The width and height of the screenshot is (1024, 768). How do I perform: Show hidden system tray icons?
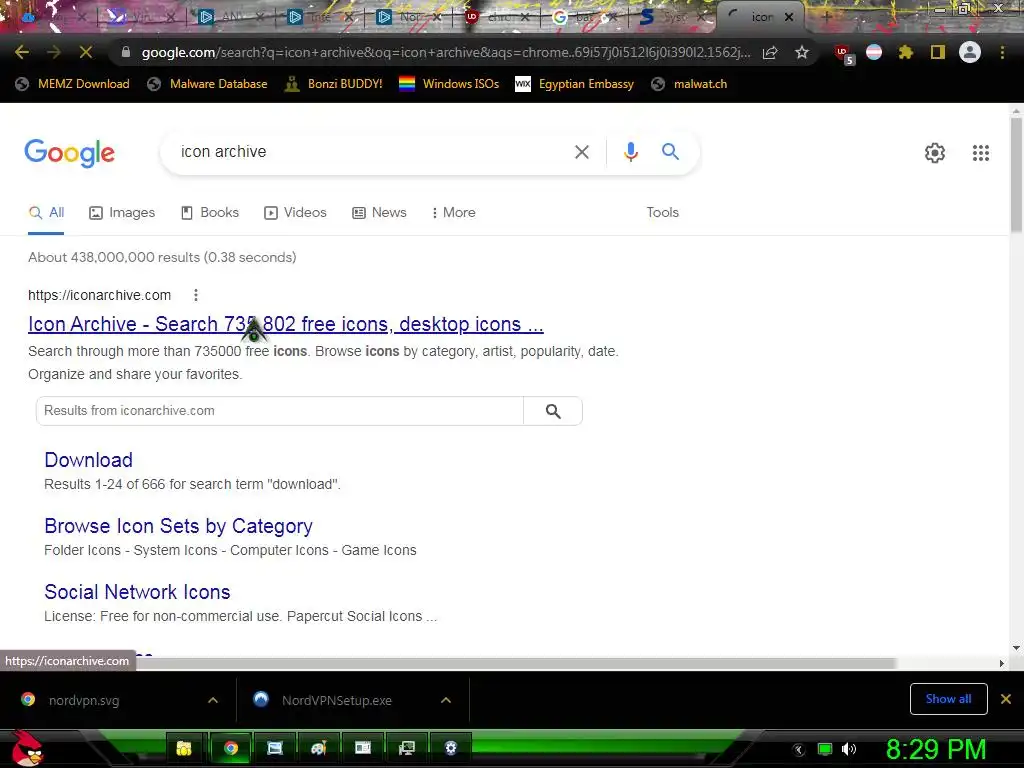tap(799, 750)
